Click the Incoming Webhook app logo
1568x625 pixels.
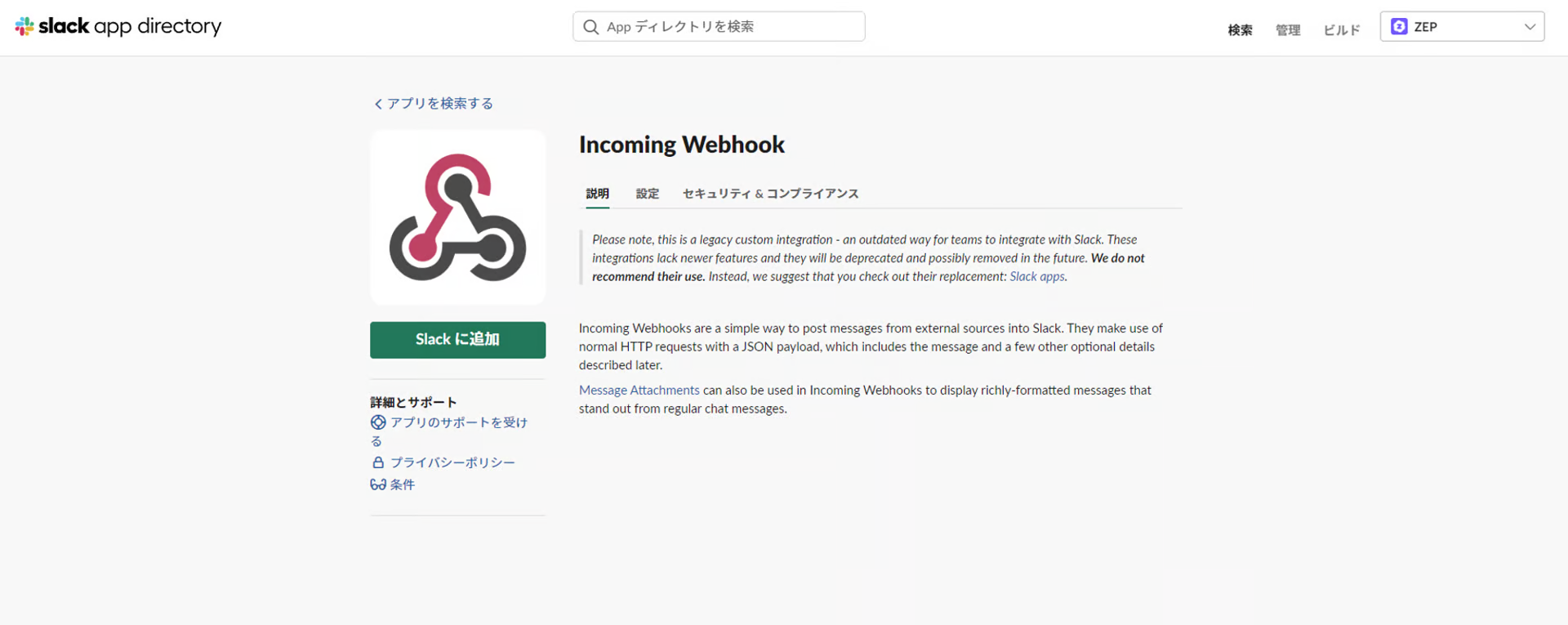(x=457, y=217)
